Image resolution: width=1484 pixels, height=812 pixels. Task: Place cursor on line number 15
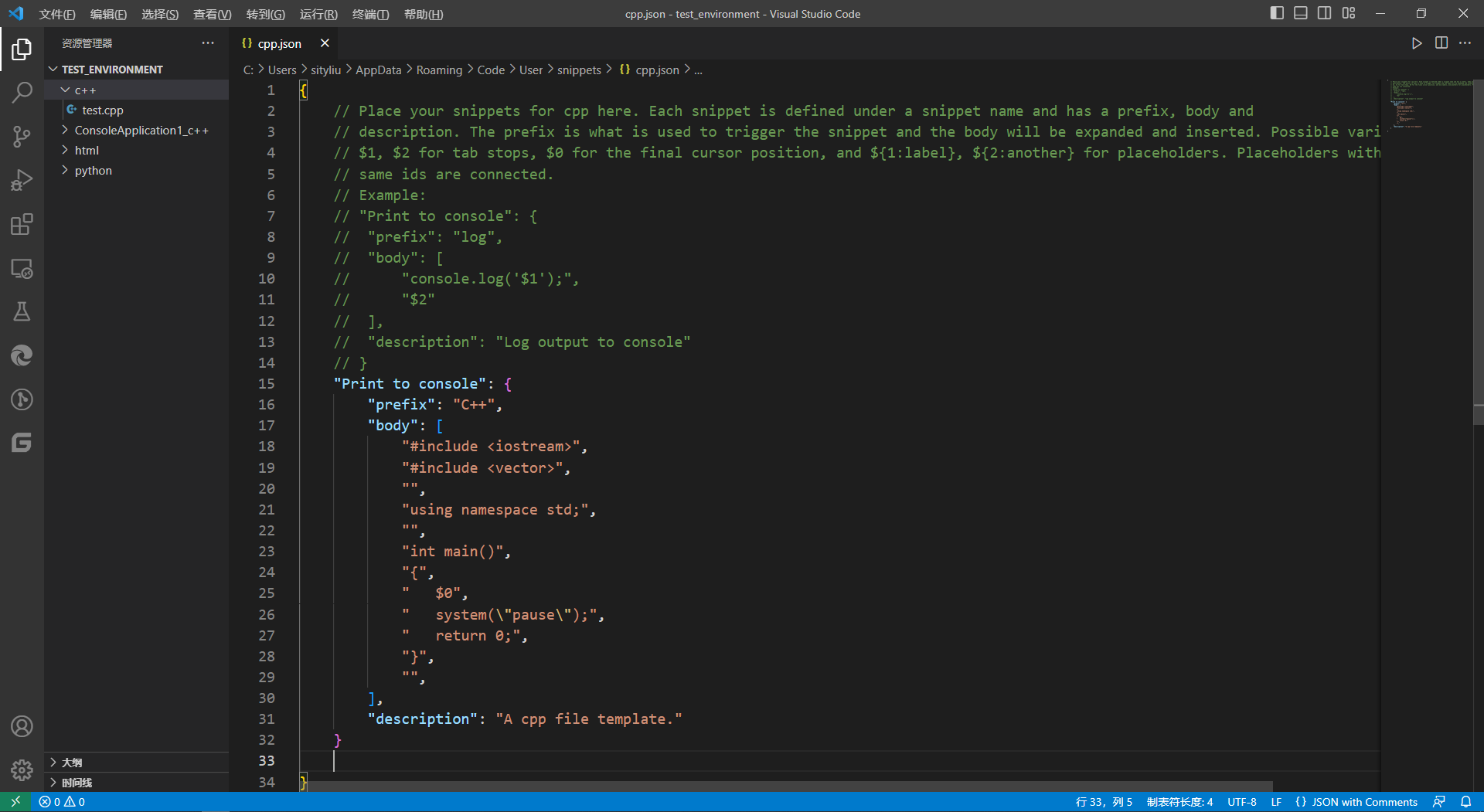[x=266, y=384]
